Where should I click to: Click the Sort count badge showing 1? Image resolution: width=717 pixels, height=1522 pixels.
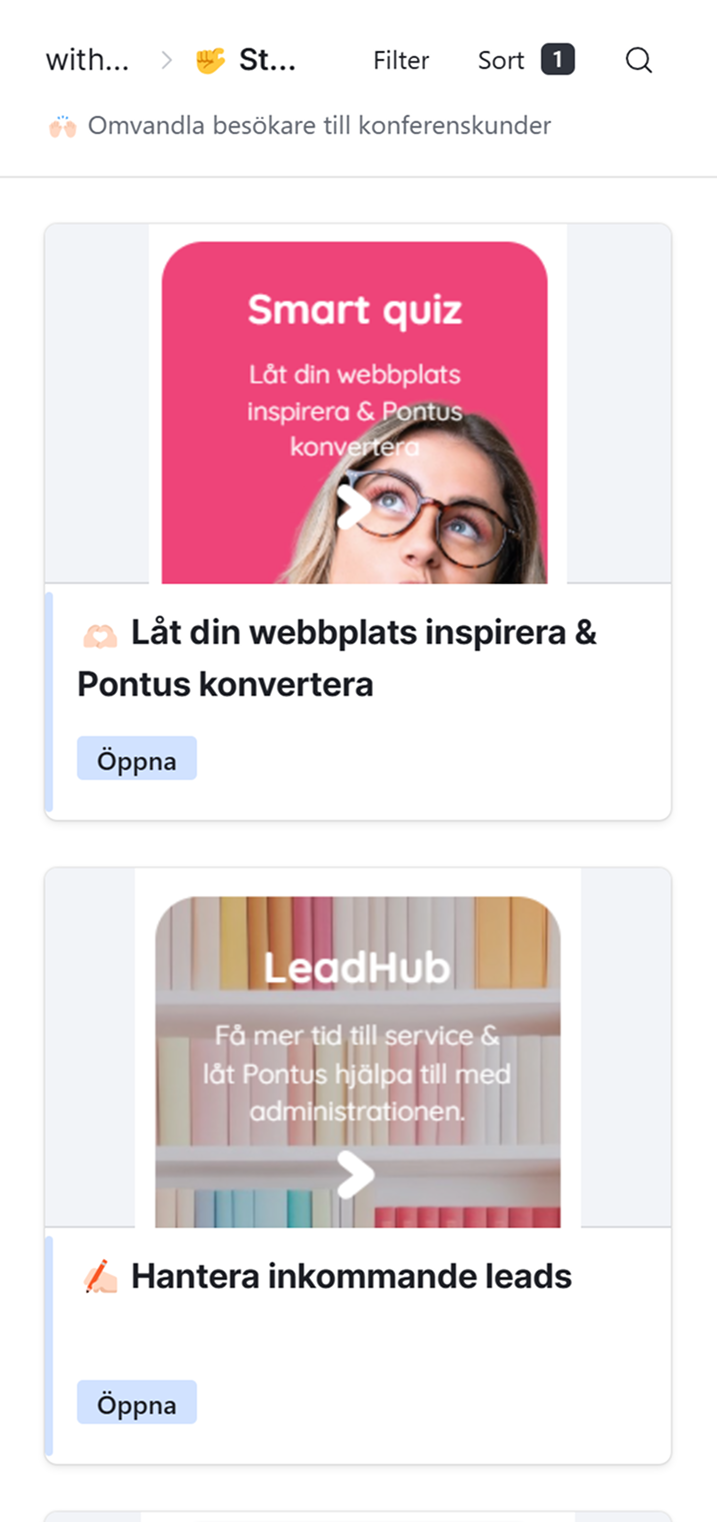(557, 60)
